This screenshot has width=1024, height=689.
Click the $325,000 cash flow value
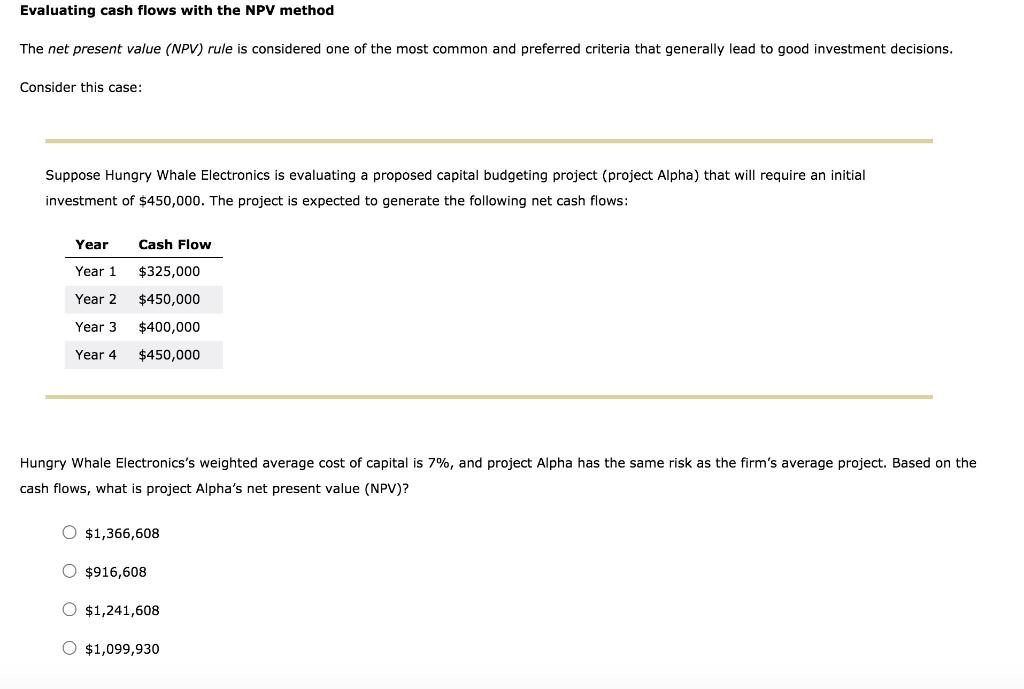[169, 271]
